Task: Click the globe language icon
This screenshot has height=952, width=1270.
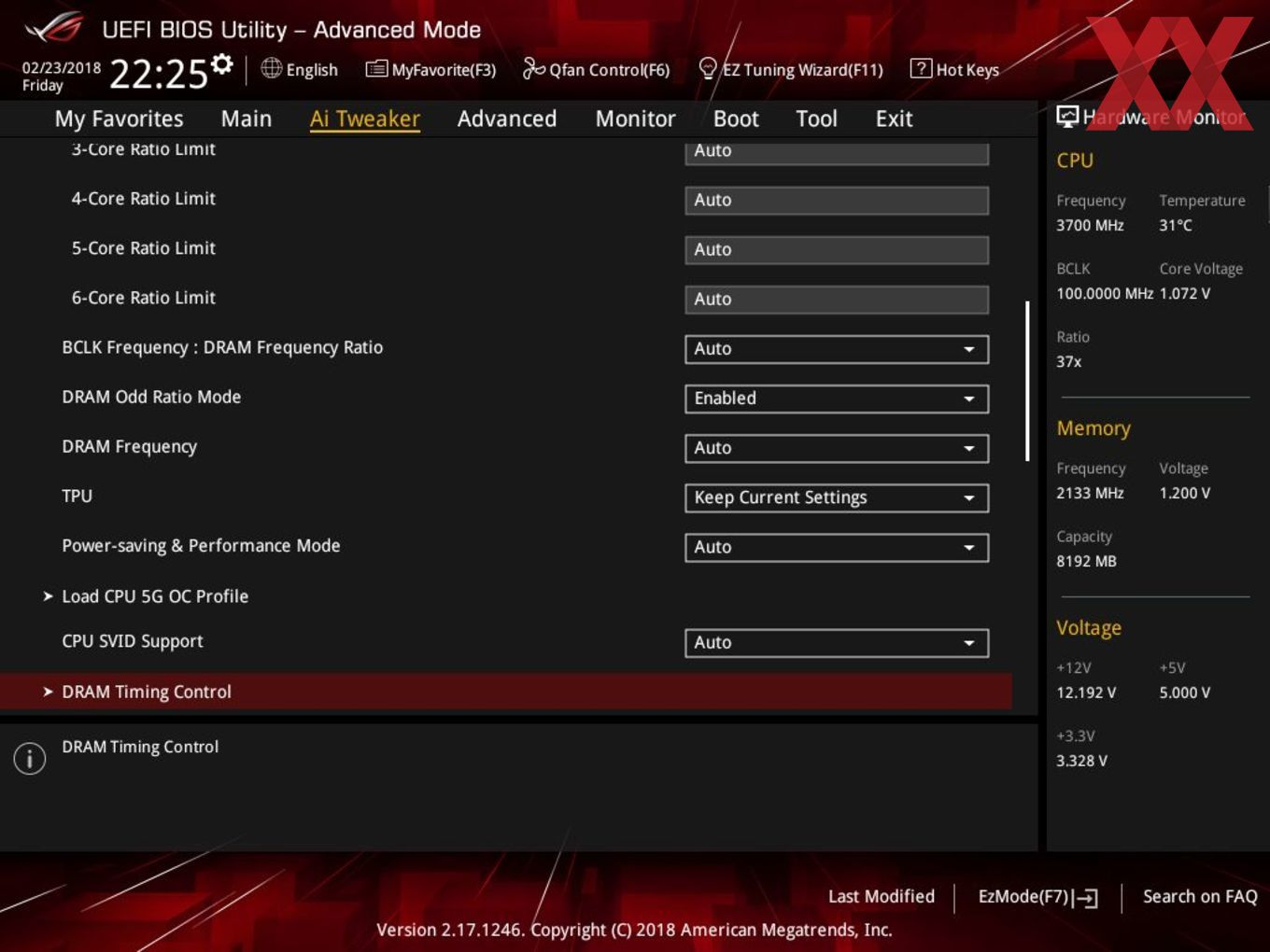Action: [271, 68]
